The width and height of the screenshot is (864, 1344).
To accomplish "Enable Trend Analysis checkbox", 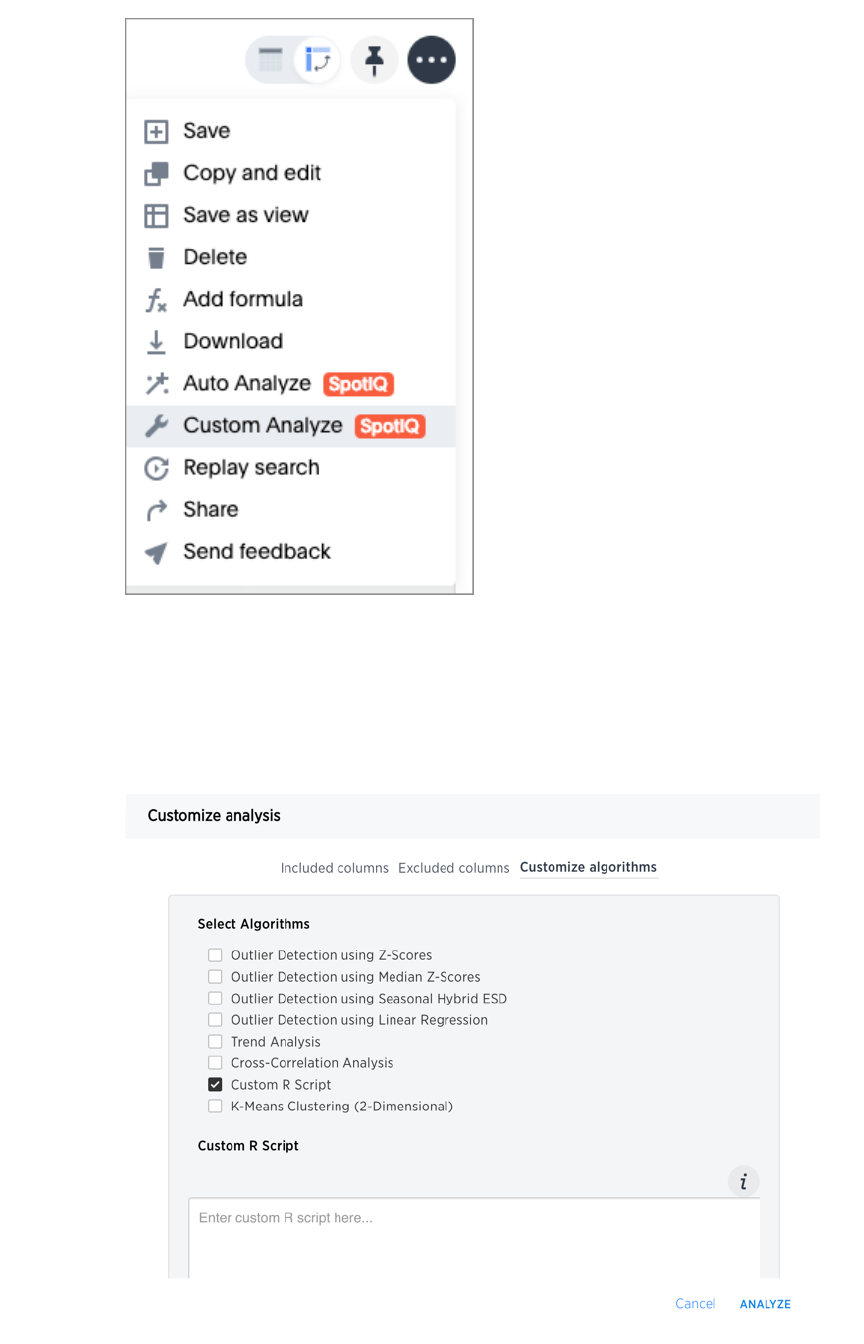I will click(x=215, y=1042).
